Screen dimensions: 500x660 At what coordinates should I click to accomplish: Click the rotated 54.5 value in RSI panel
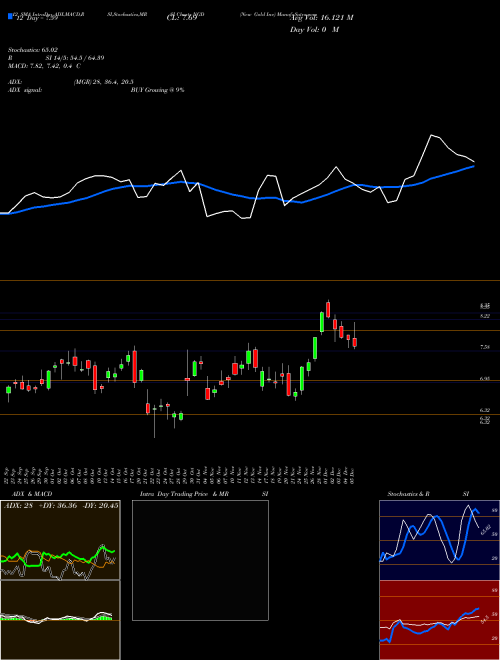tap(484, 619)
